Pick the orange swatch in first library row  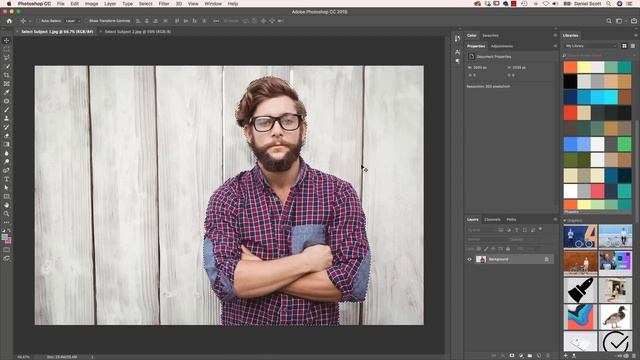coord(570,67)
